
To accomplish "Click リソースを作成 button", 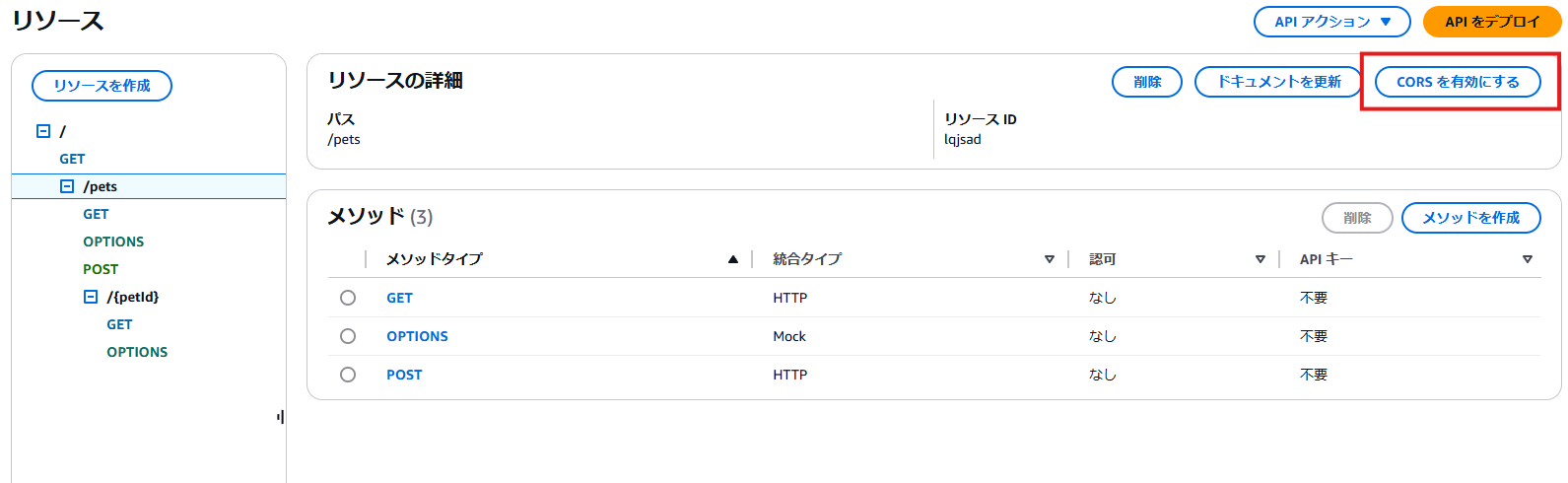I will click(102, 86).
